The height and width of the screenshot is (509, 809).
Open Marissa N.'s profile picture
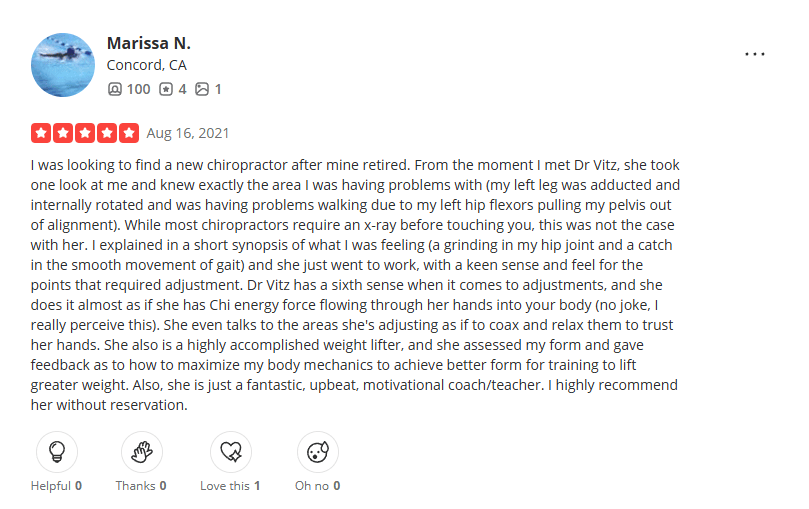click(x=63, y=64)
